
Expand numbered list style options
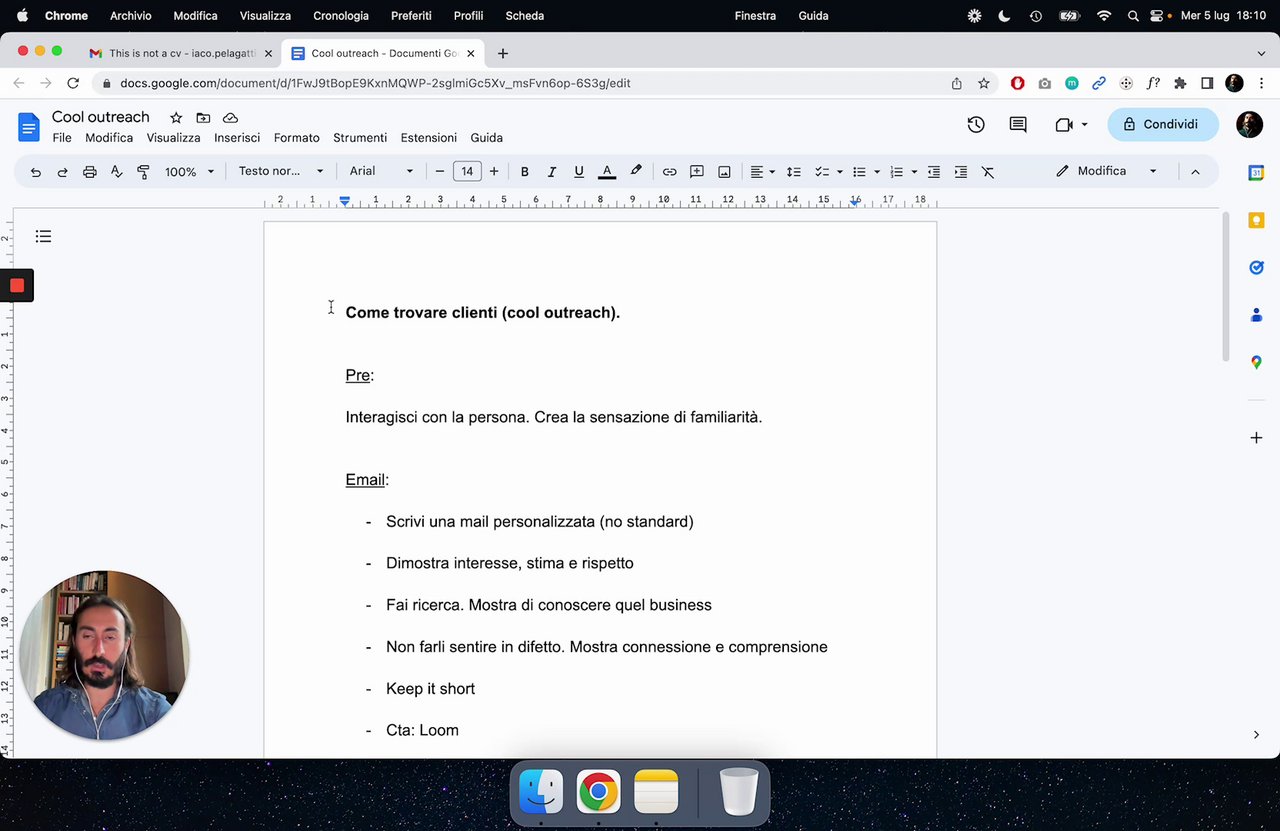(914, 172)
